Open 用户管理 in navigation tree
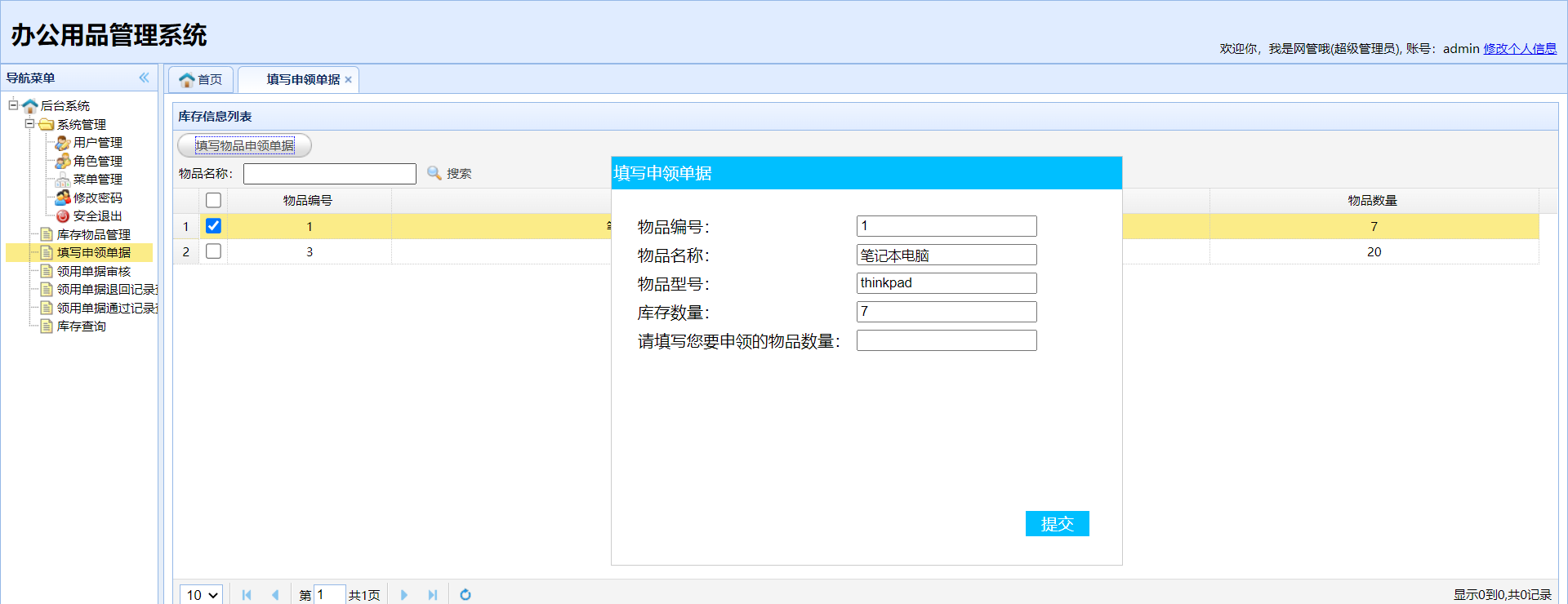The height and width of the screenshot is (604, 1568). coord(98,143)
